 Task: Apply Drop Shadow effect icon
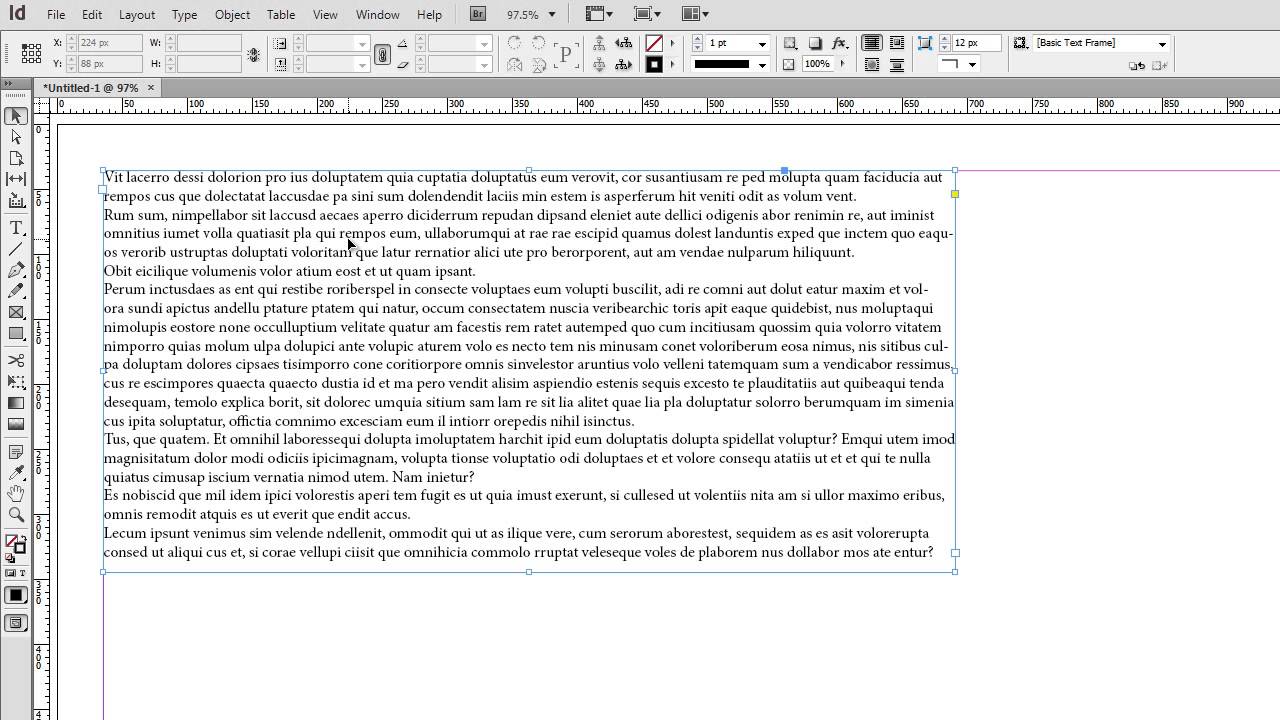pyautogui.click(x=815, y=43)
